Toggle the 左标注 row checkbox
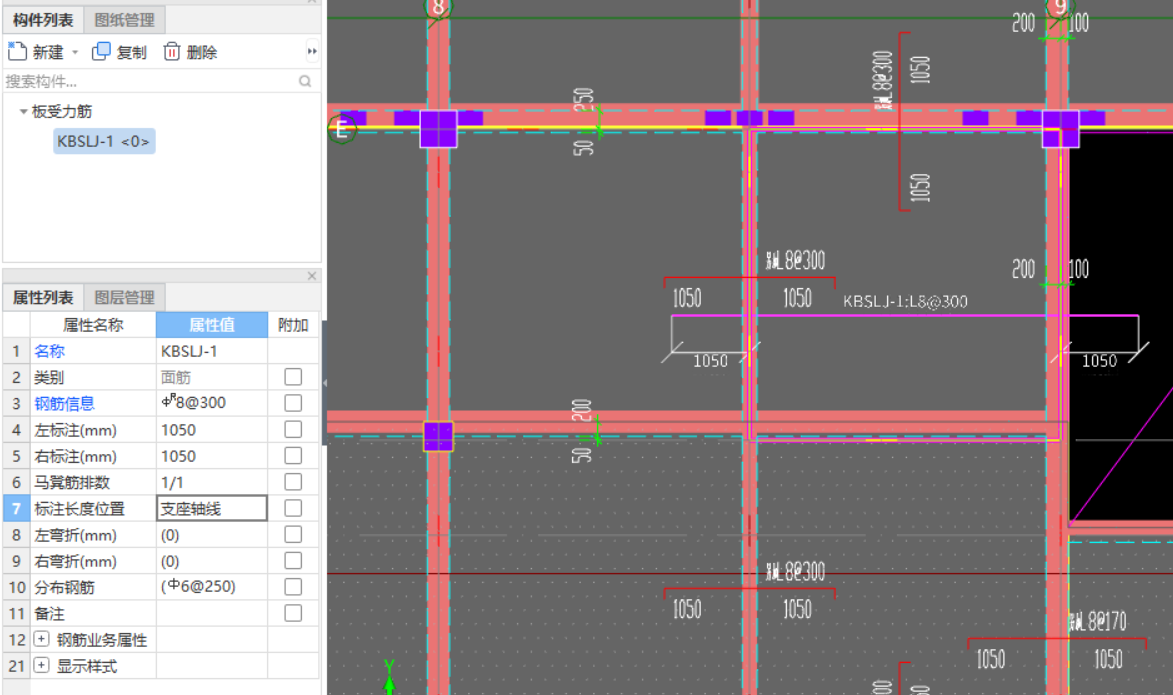1173x695 pixels. [x=293, y=429]
